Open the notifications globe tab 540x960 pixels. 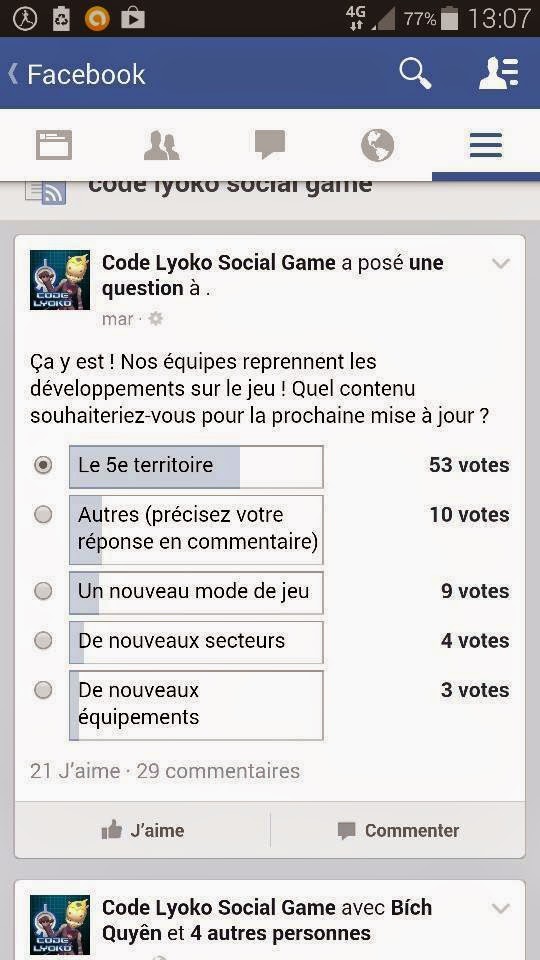coord(377,146)
